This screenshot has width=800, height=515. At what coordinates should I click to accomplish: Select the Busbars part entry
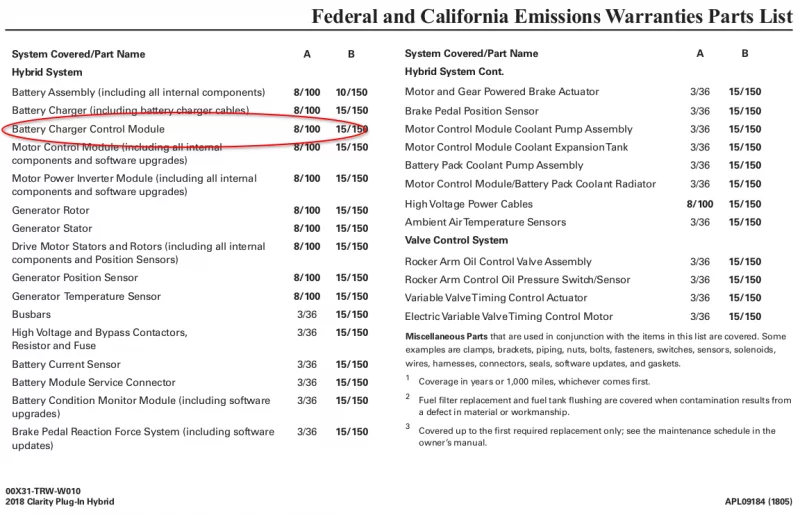click(x=33, y=314)
